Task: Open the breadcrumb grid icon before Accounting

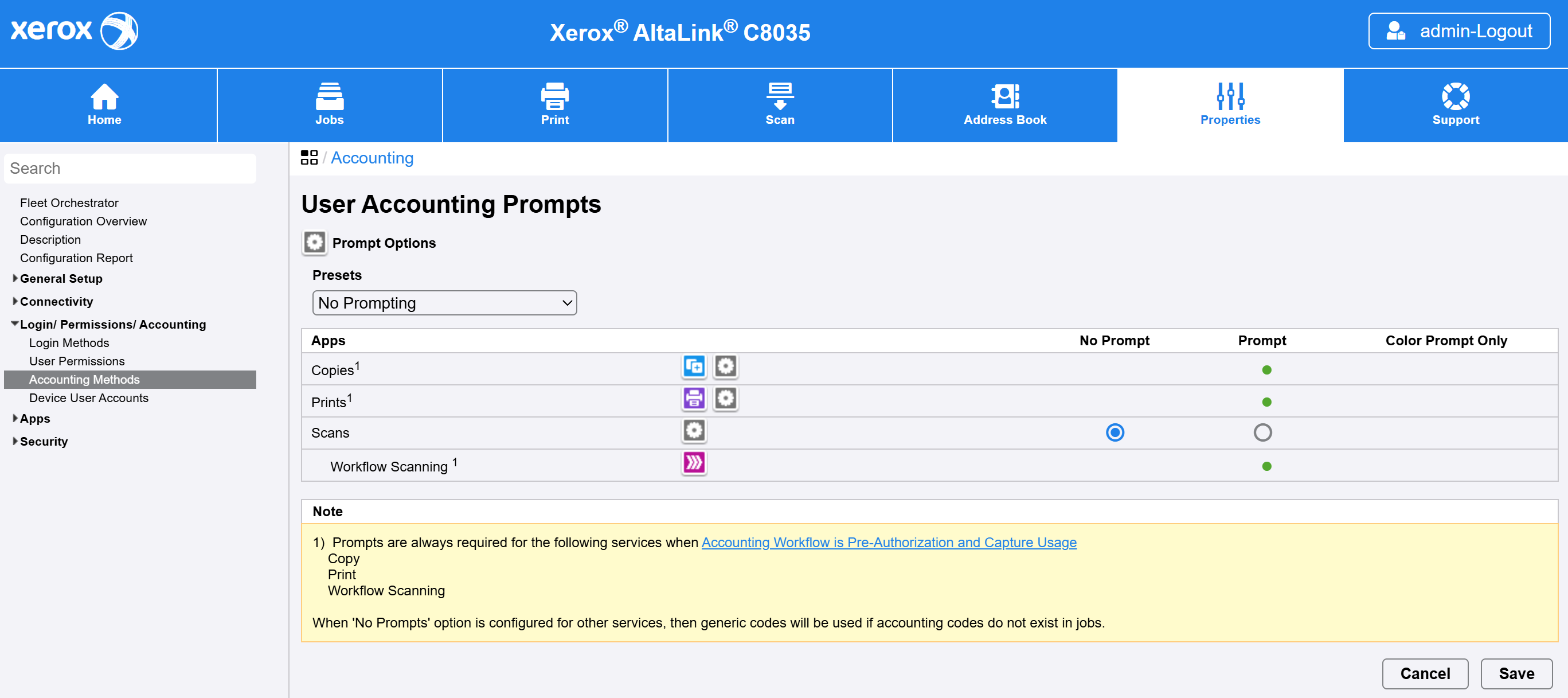Action: 309,158
